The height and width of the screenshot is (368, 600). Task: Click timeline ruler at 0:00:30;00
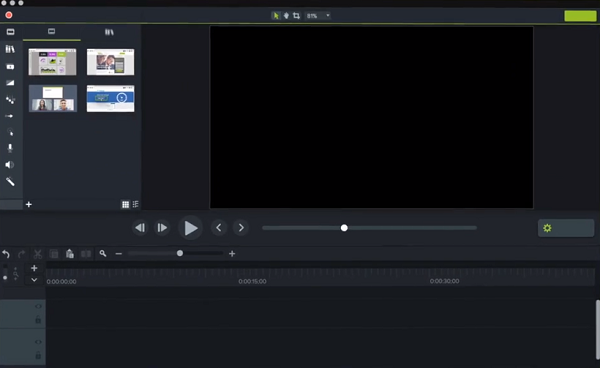point(444,281)
